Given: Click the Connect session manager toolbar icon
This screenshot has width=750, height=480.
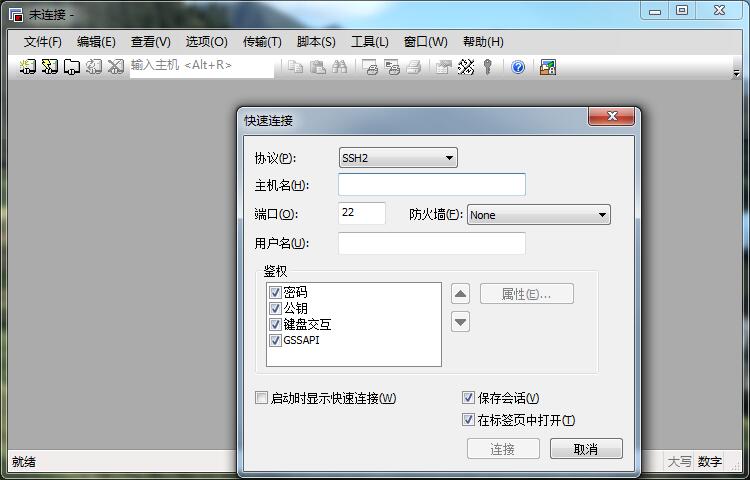Looking at the screenshot, I should click(28, 67).
